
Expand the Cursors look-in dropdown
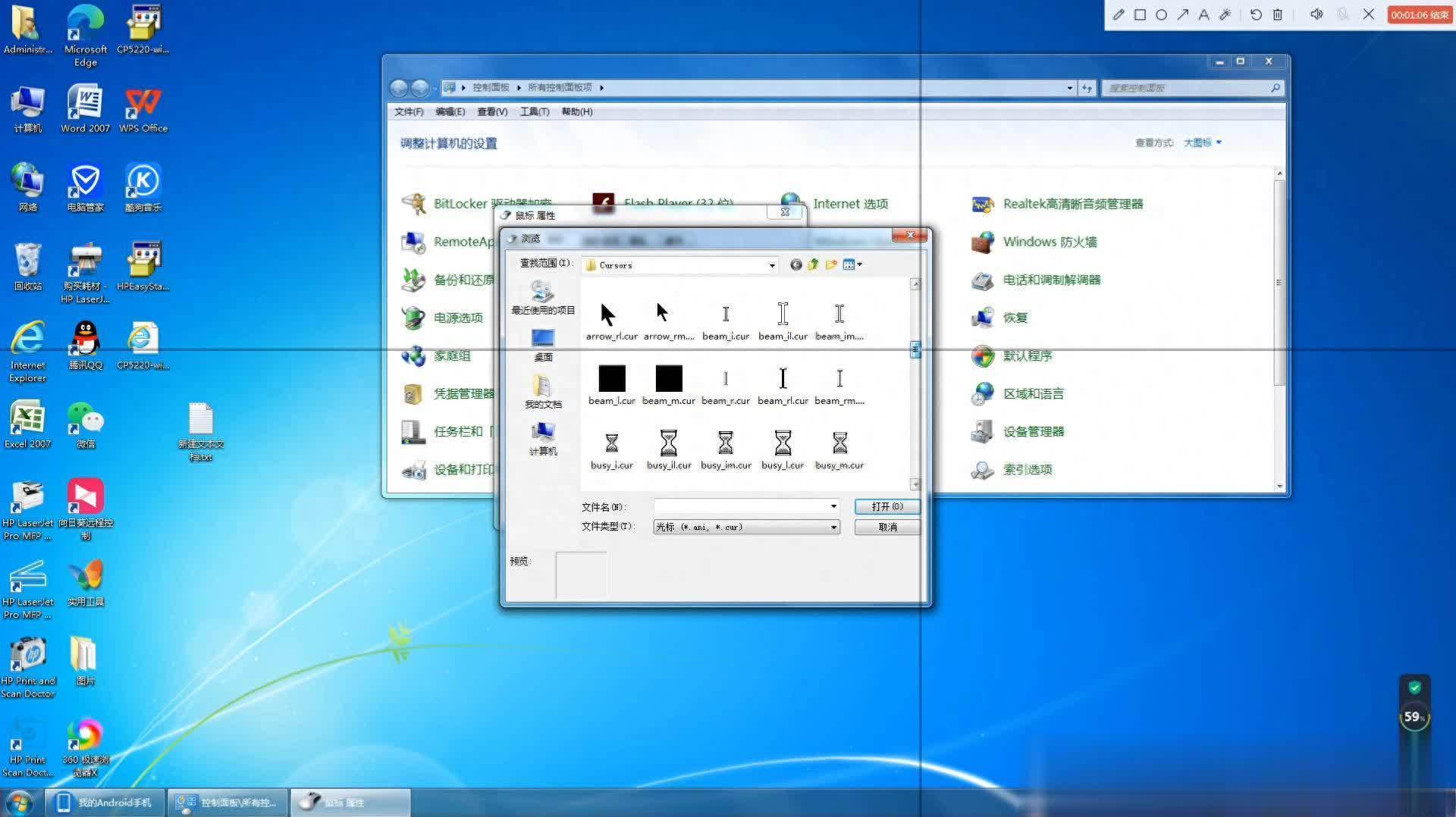click(772, 265)
